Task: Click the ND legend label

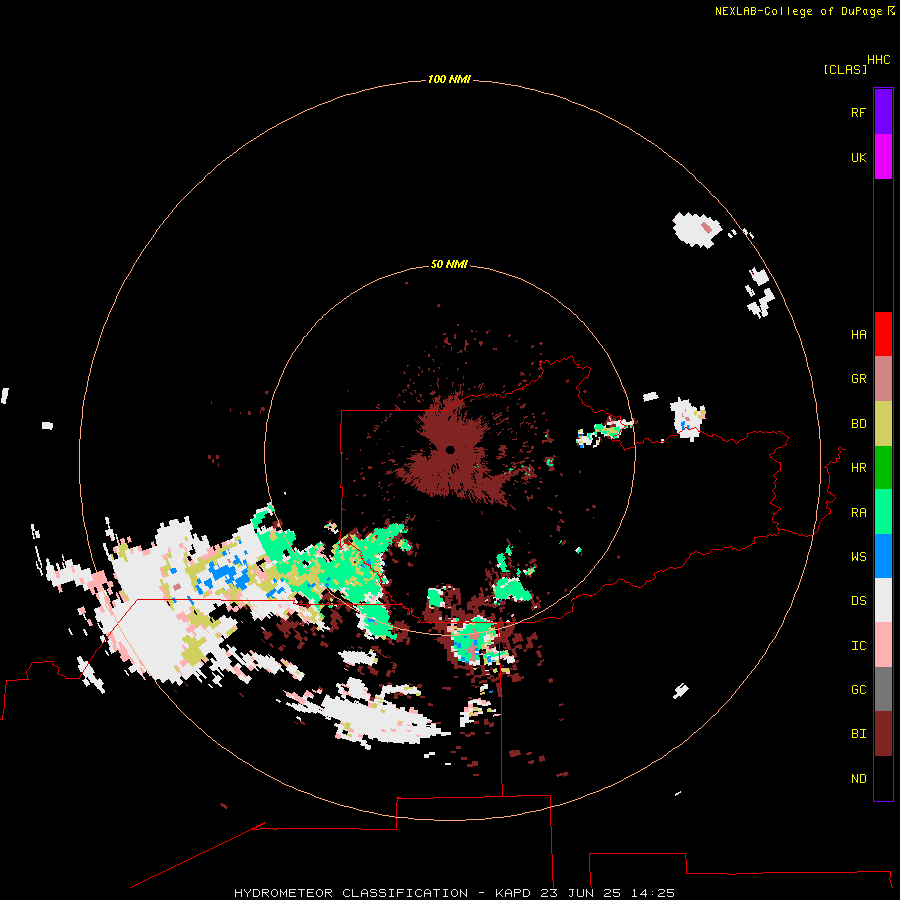Action: click(858, 779)
